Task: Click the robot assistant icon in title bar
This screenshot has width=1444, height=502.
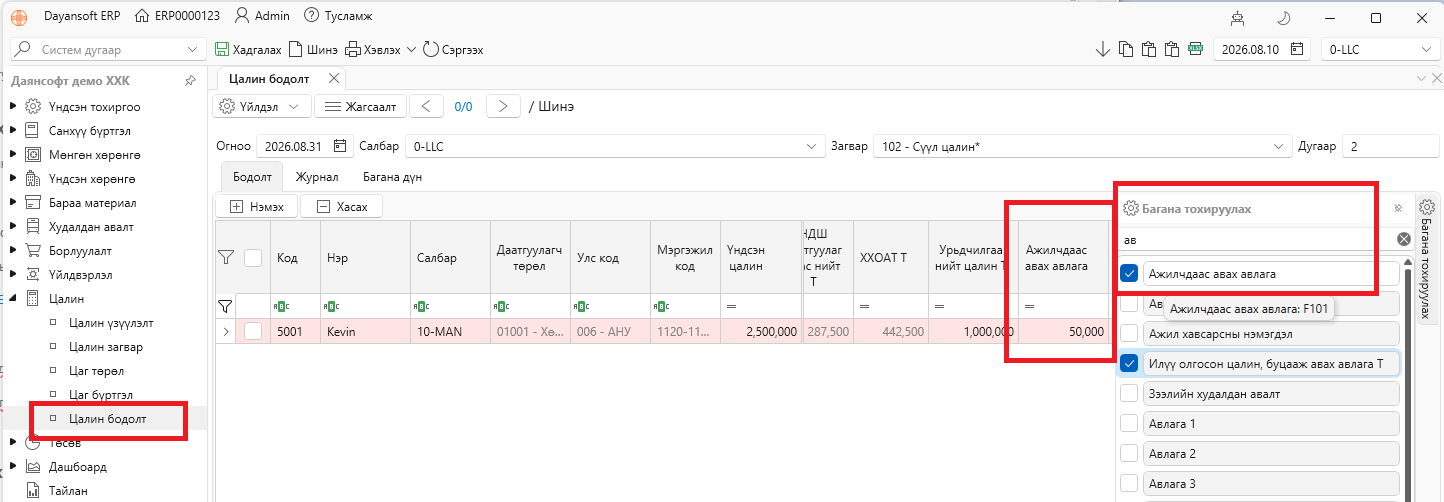Action: click(1238, 17)
